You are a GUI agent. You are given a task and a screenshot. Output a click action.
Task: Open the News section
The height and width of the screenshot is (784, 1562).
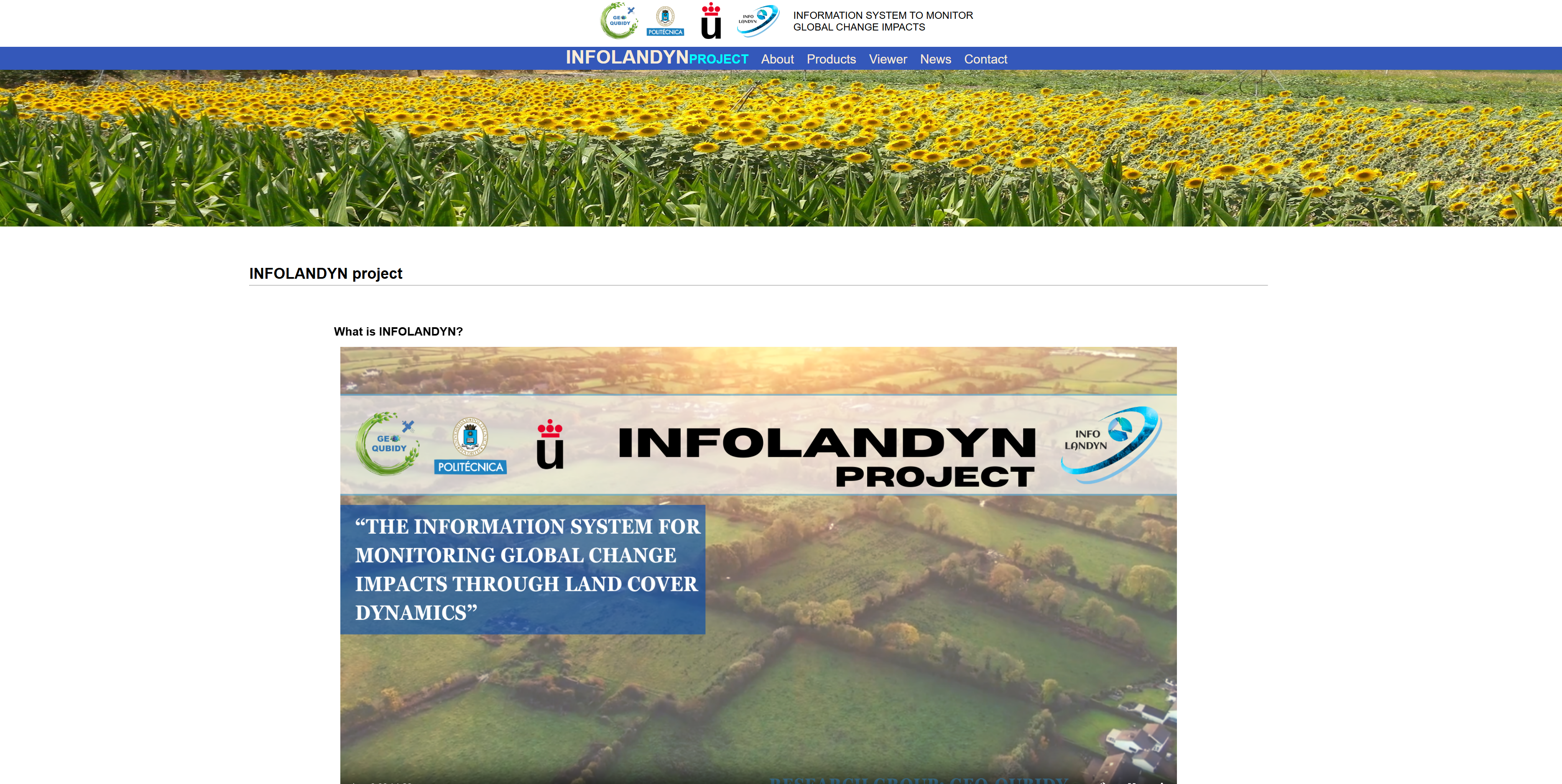(935, 59)
